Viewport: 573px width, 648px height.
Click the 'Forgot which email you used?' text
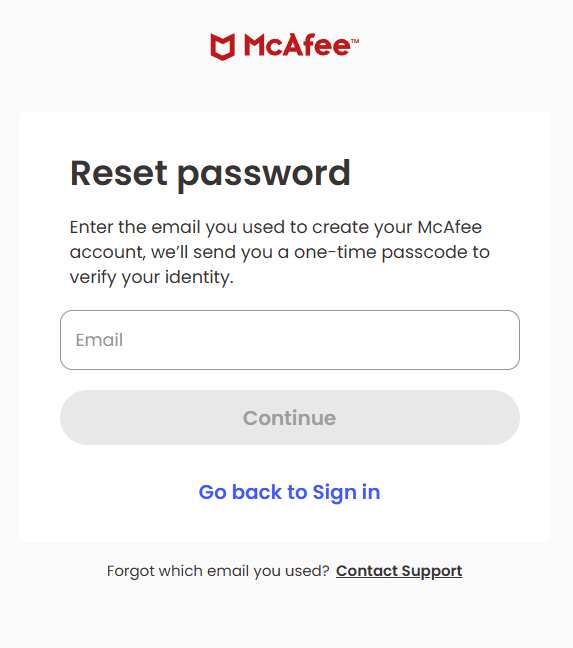[218, 571]
